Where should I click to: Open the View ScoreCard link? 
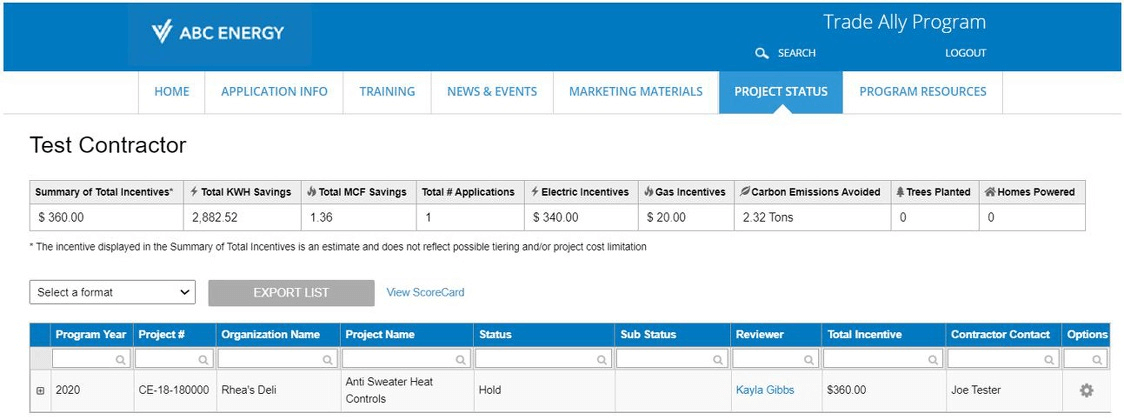(x=425, y=292)
